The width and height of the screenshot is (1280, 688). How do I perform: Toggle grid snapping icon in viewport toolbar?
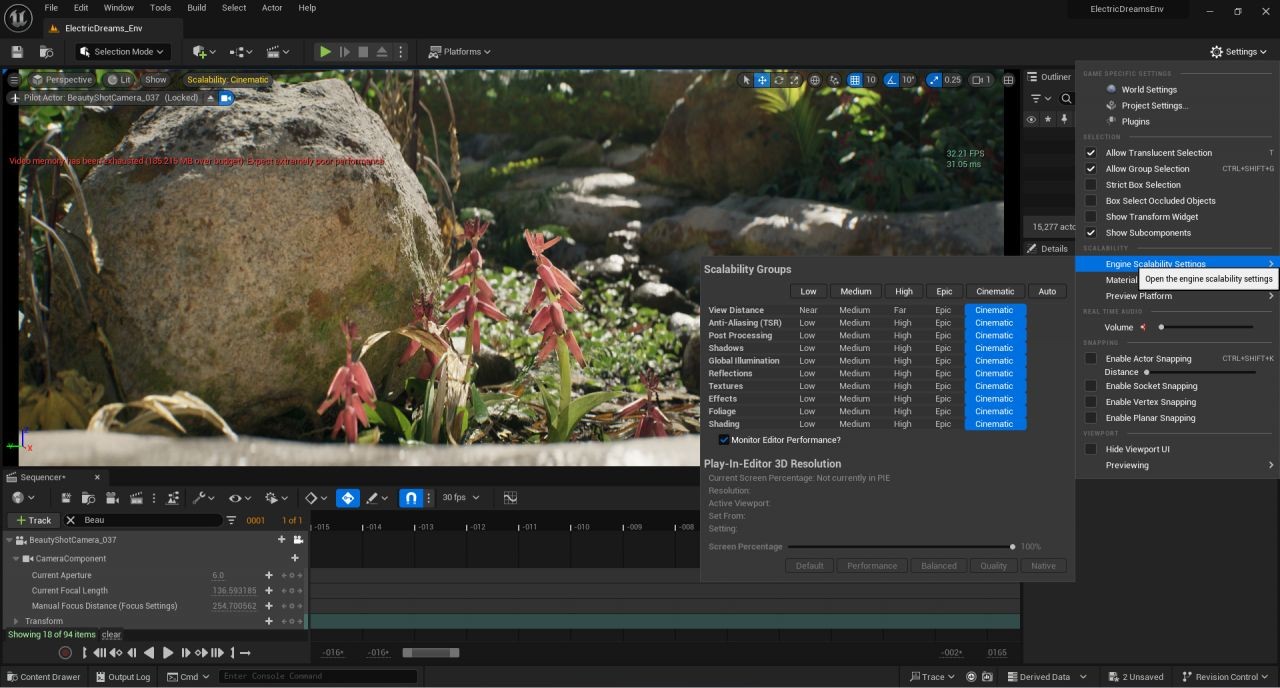[x=854, y=80]
